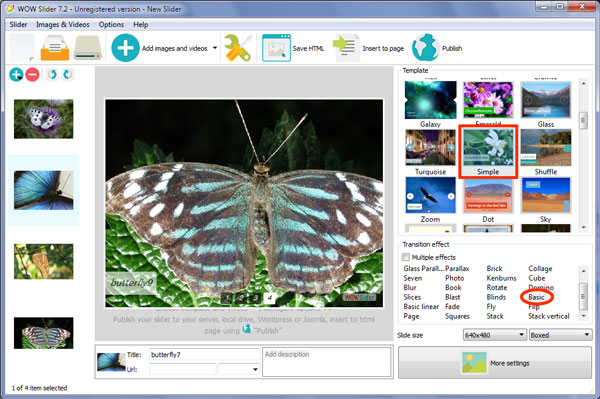Add slide using small teal plus icon
The image size is (600, 399).
(x=16, y=74)
